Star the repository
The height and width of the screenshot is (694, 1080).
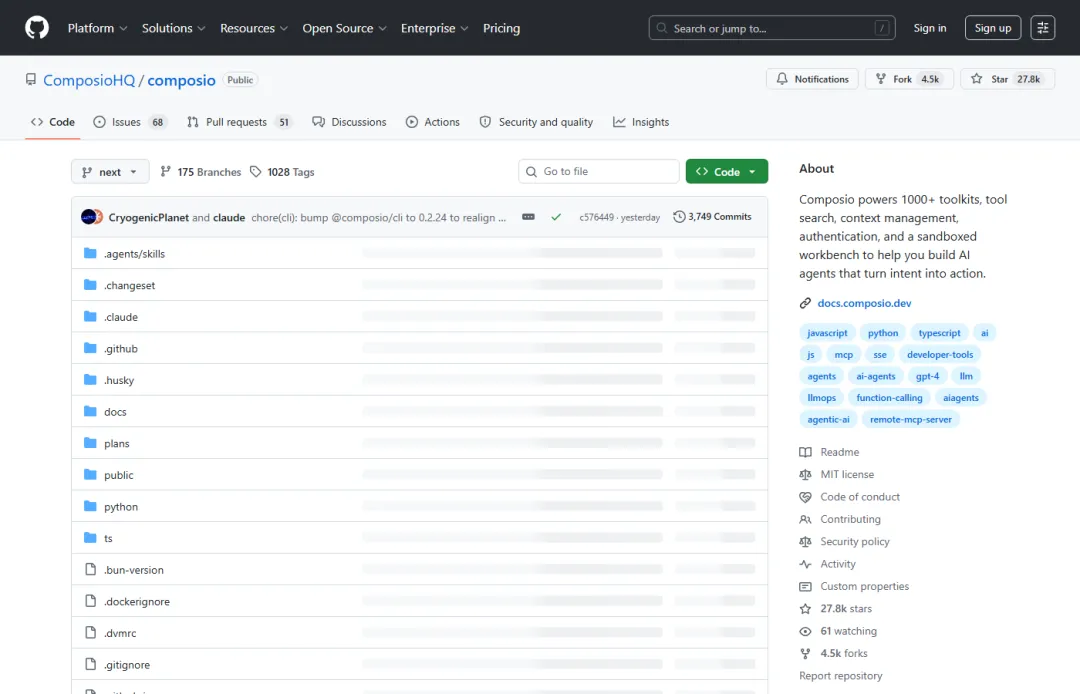pyautogui.click(x=1007, y=79)
